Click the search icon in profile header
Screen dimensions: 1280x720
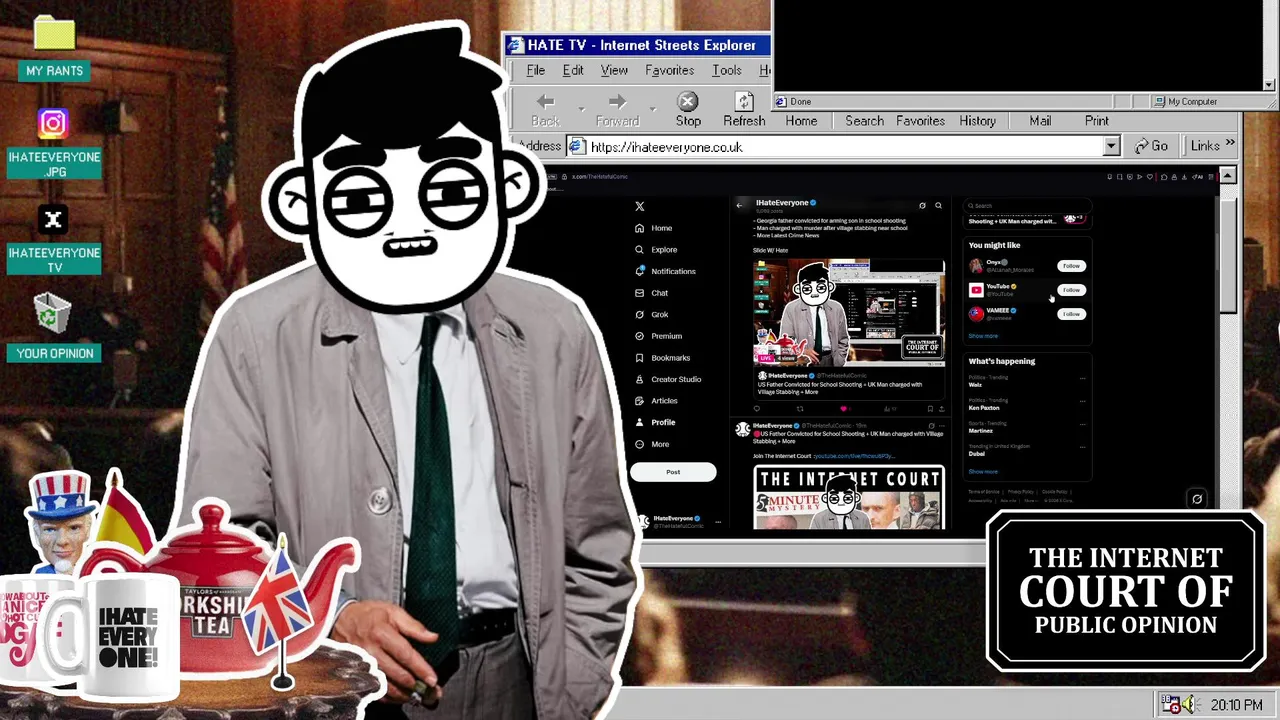coord(938,205)
